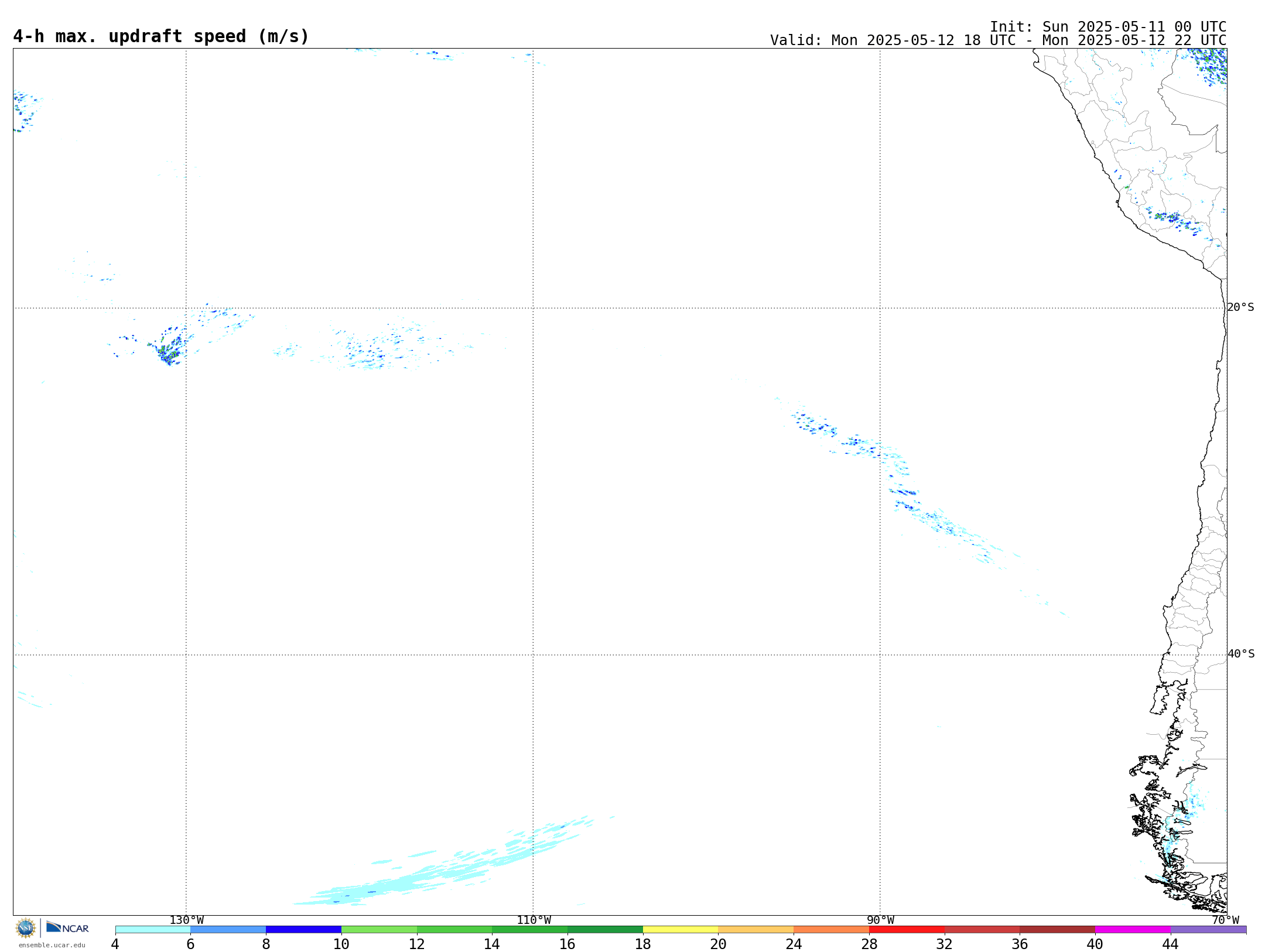
Task: Click the NCAR logo
Action: tap(67, 927)
